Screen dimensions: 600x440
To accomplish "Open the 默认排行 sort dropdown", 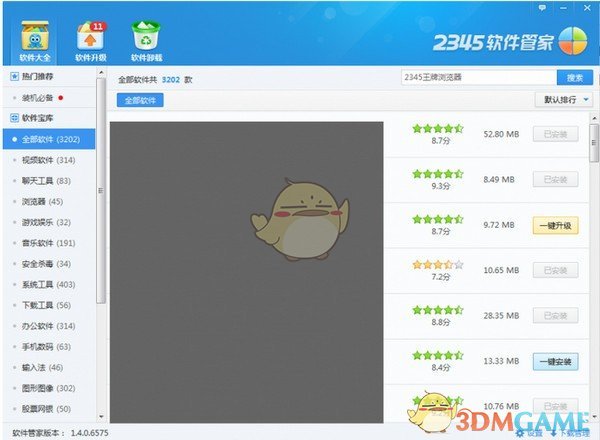I will pos(564,100).
